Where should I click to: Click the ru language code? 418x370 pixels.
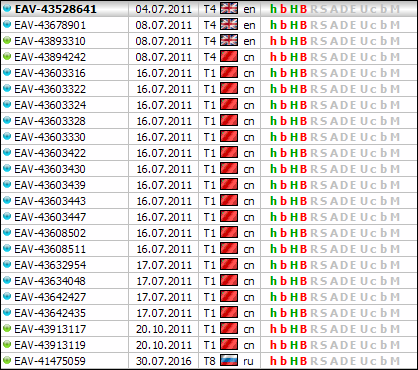coord(248,362)
